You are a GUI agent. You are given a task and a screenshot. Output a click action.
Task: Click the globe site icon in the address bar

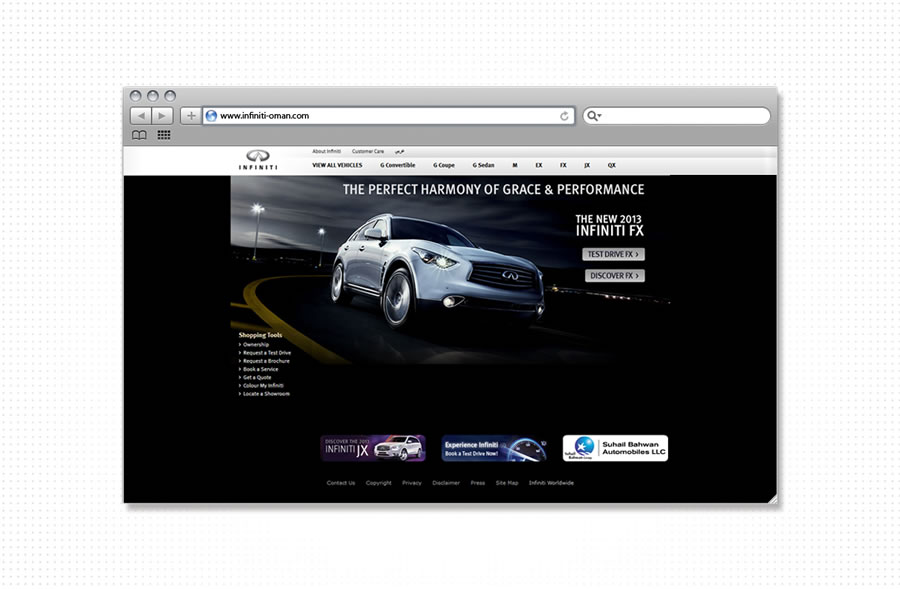(x=211, y=116)
